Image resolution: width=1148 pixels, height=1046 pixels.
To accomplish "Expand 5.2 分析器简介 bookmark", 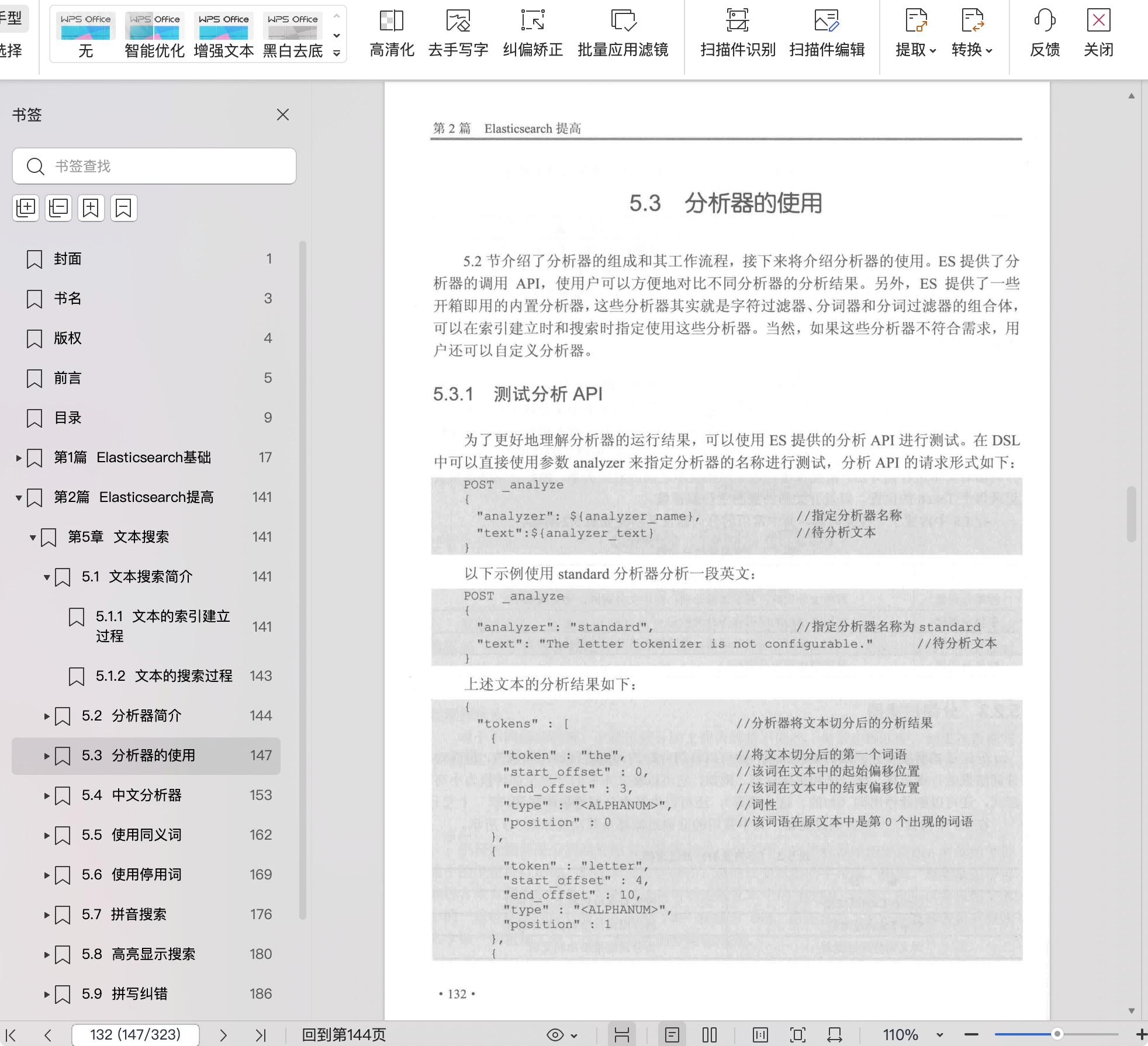I will pyautogui.click(x=47, y=716).
